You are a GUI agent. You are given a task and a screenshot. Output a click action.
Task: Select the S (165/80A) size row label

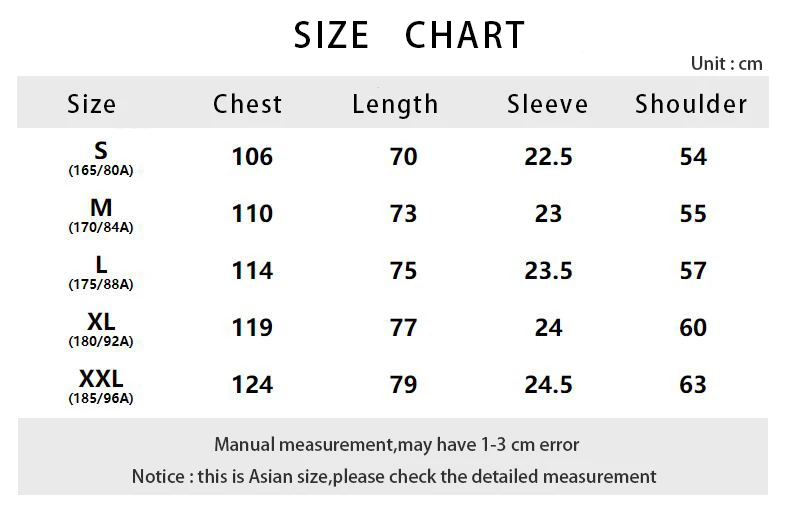pyautogui.click(x=101, y=159)
